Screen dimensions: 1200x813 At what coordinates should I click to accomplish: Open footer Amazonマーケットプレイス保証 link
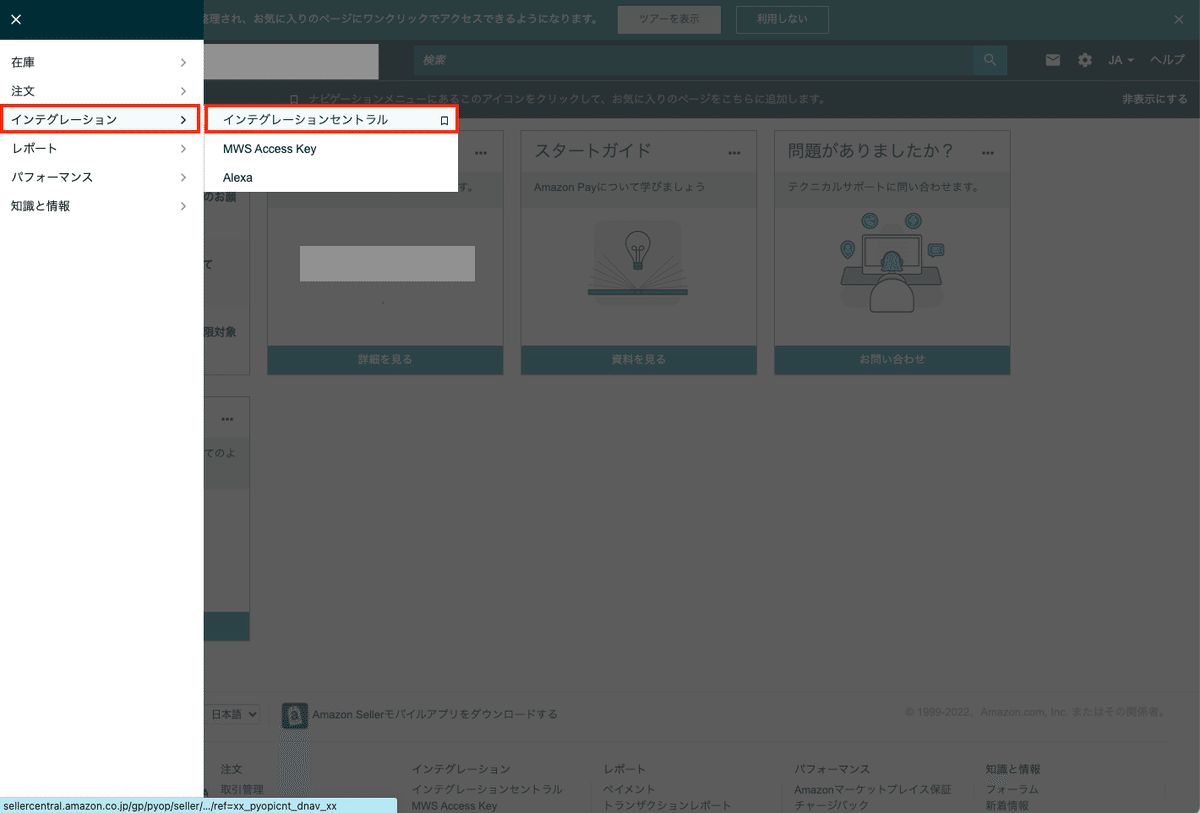point(873,790)
